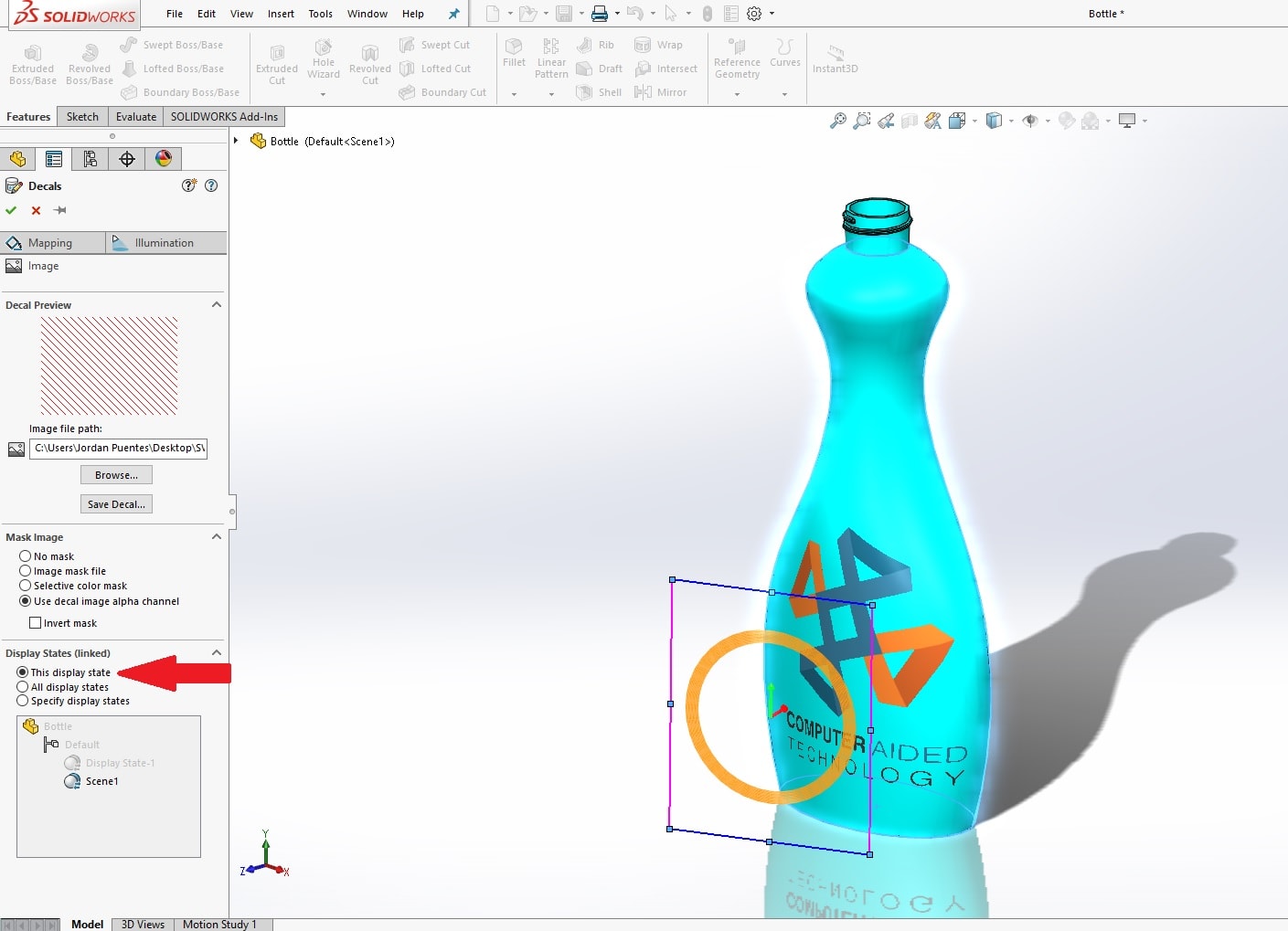Viewport: 1288px width, 931px height.
Task: Open Reference Geometry tool
Action: click(x=737, y=59)
